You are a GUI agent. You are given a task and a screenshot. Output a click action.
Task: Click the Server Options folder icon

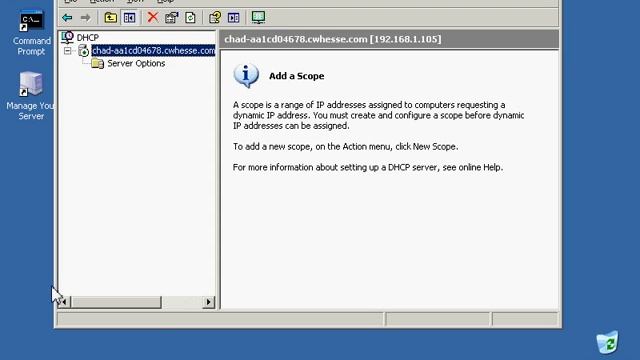[98, 63]
